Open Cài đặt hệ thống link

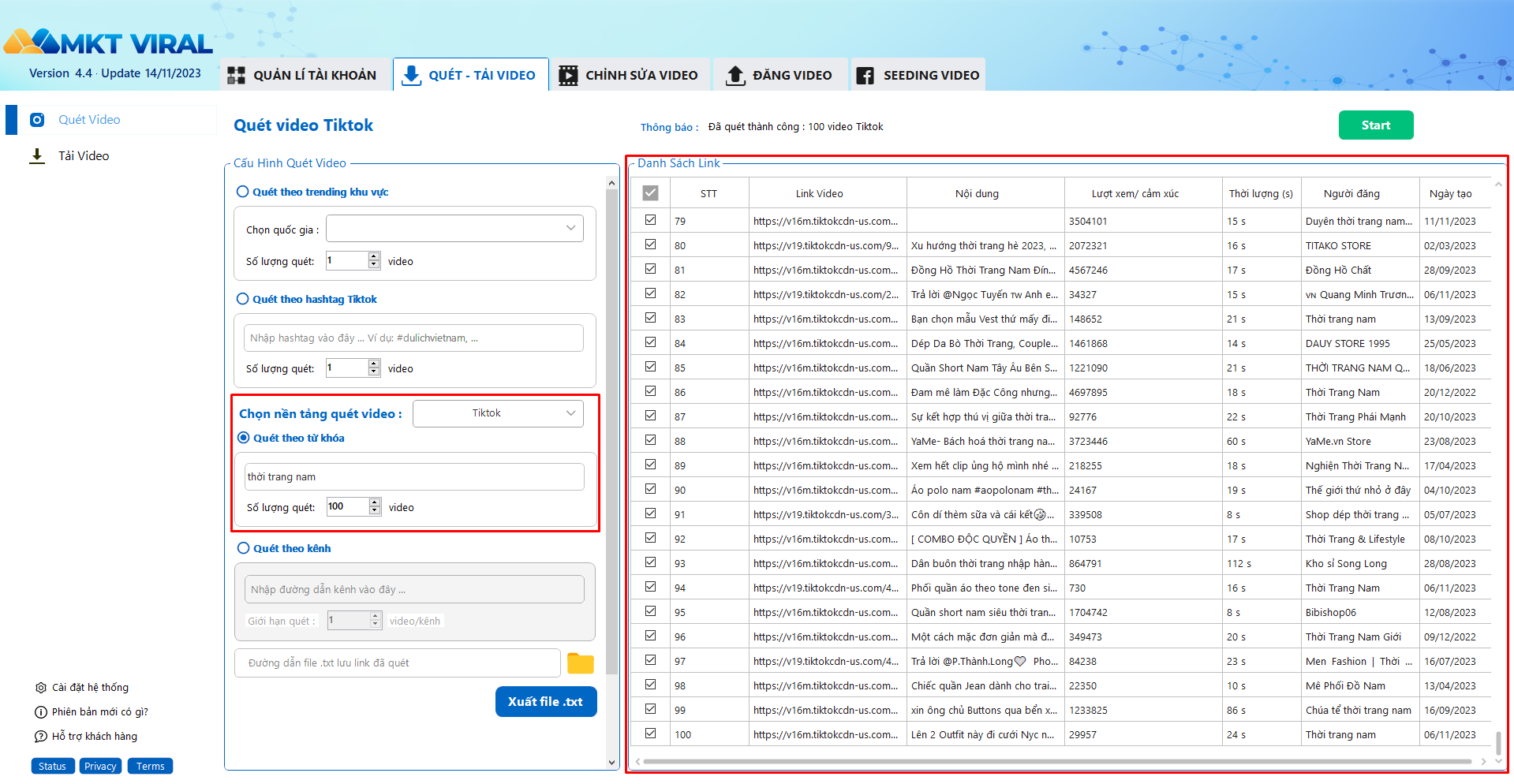tap(90, 688)
